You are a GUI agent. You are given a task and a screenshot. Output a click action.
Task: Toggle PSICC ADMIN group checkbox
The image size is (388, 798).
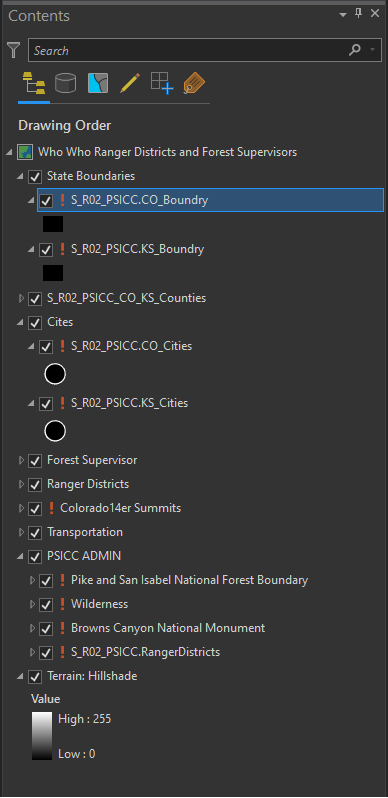(35, 556)
